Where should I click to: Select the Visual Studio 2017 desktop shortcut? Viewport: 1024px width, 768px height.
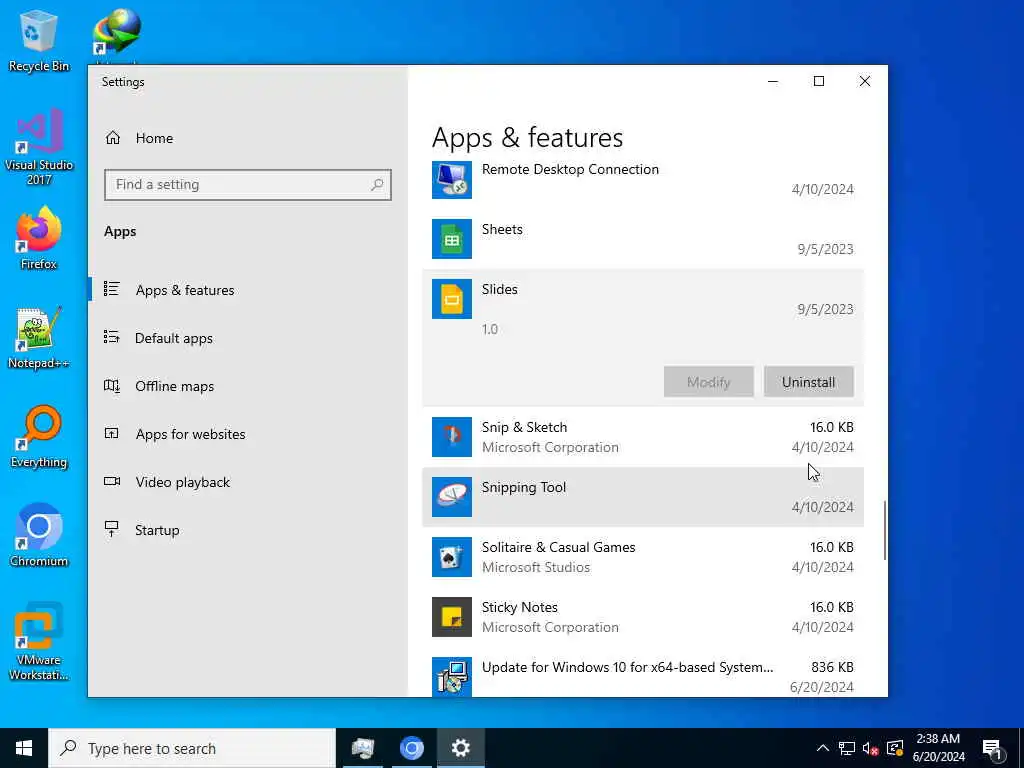coord(39,147)
